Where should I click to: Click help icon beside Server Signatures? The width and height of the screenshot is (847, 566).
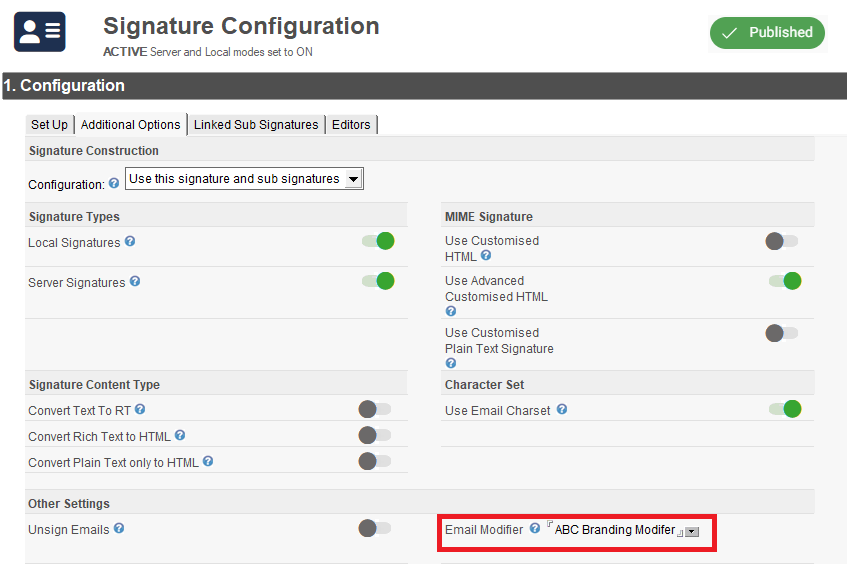[135, 282]
